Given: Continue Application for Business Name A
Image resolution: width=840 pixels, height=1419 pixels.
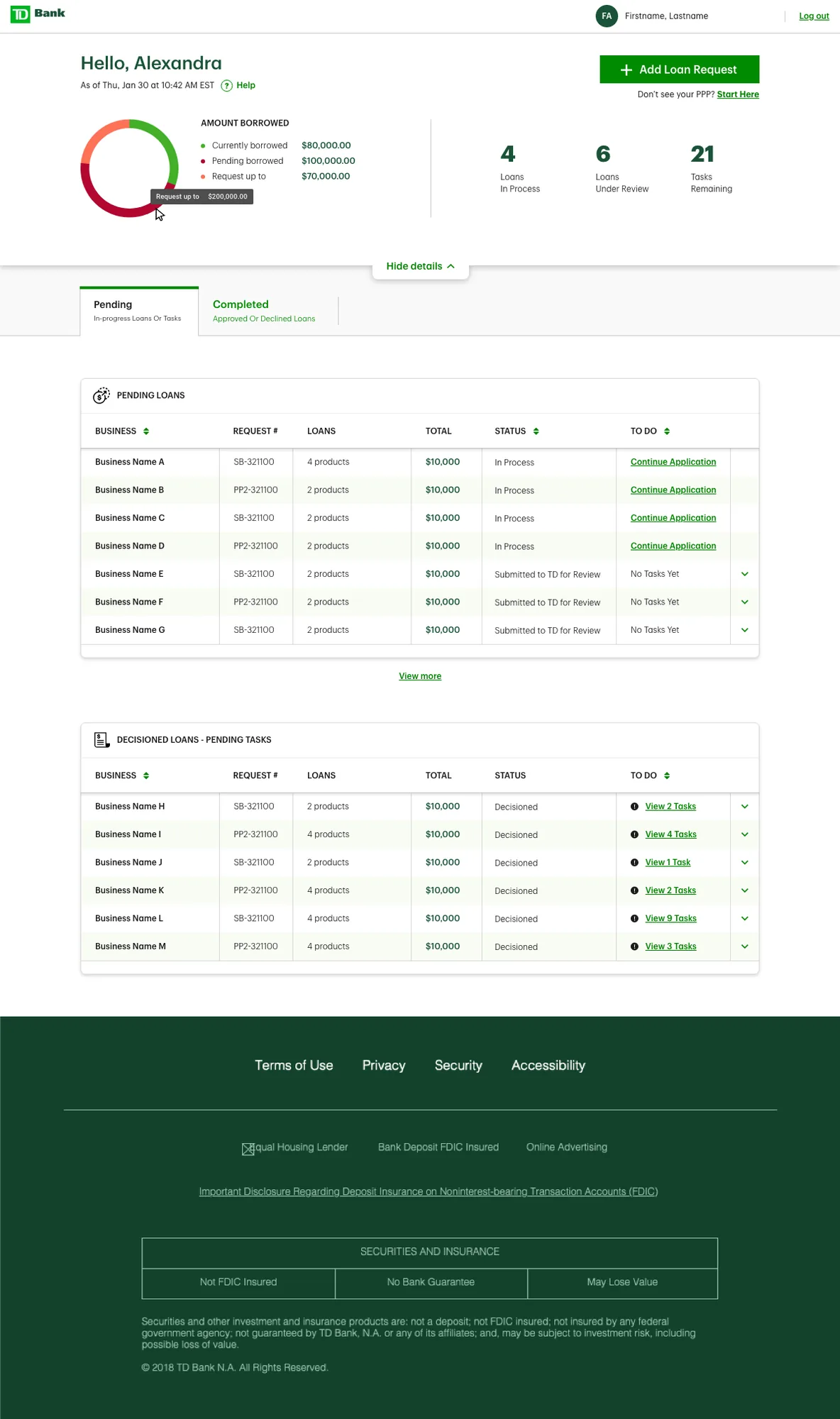Looking at the screenshot, I should [673, 462].
